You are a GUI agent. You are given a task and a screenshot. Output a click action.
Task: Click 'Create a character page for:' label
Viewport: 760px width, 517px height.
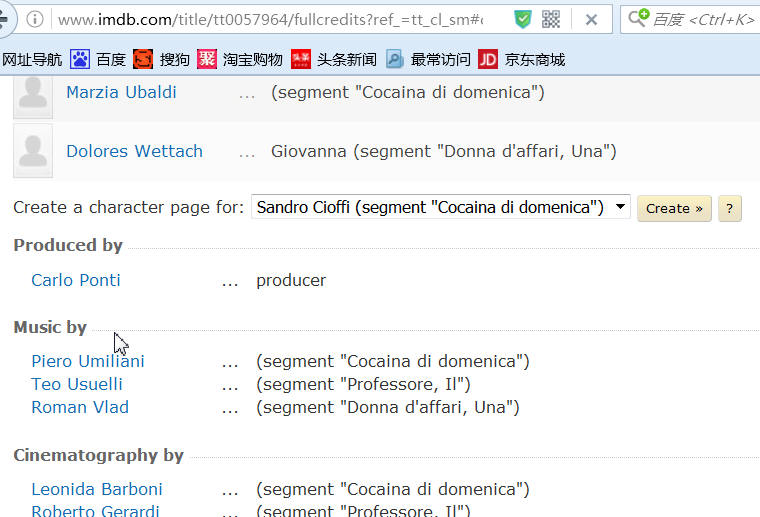(x=128, y=207)
